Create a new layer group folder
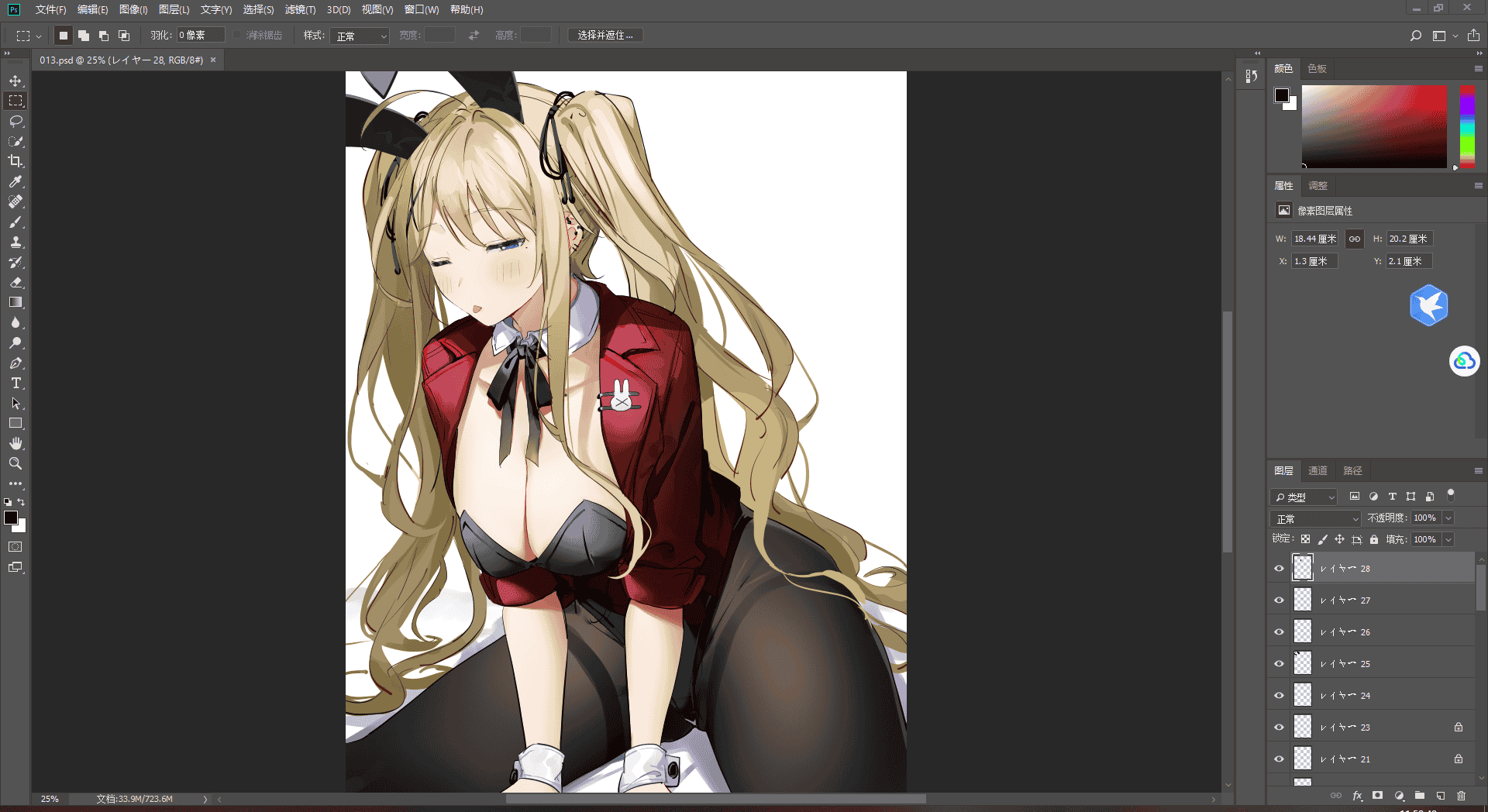The image size is (1488, 812). (1419, 796)
